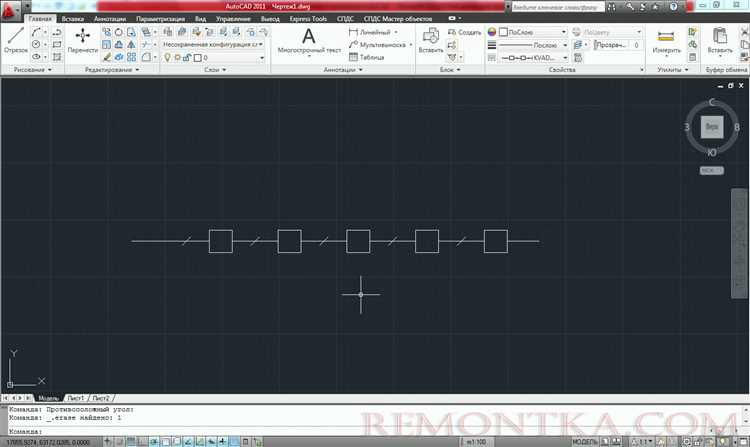Switch to the Вставка ribbon tab

click(x=73, y=19)
